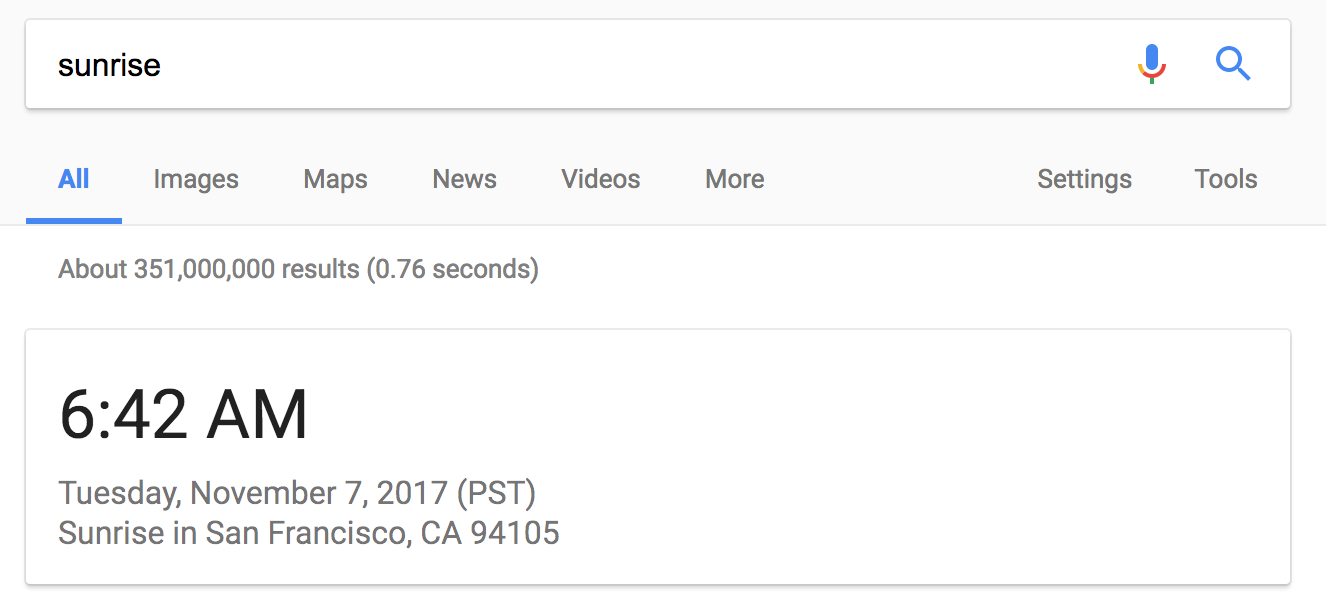1326x614 pixels.
Task: Click the Sunrise in San Francisco line
Action: (309, 533)
